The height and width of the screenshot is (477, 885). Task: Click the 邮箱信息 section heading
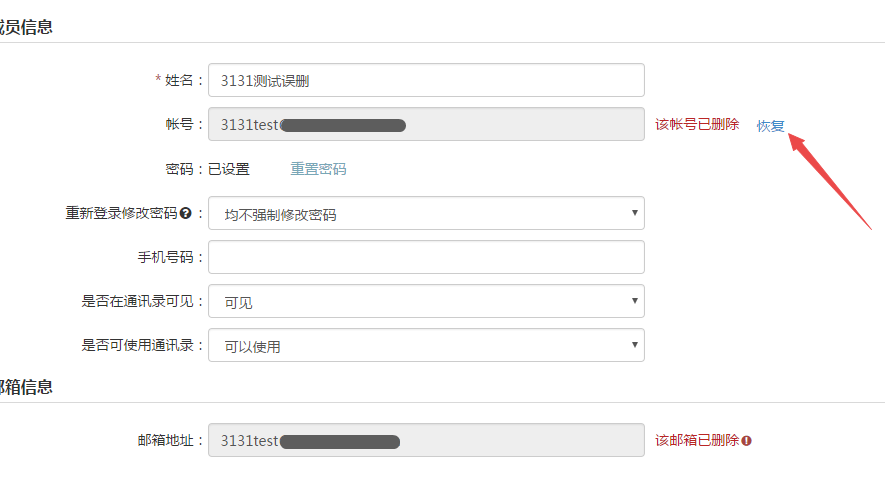(26, 387)
